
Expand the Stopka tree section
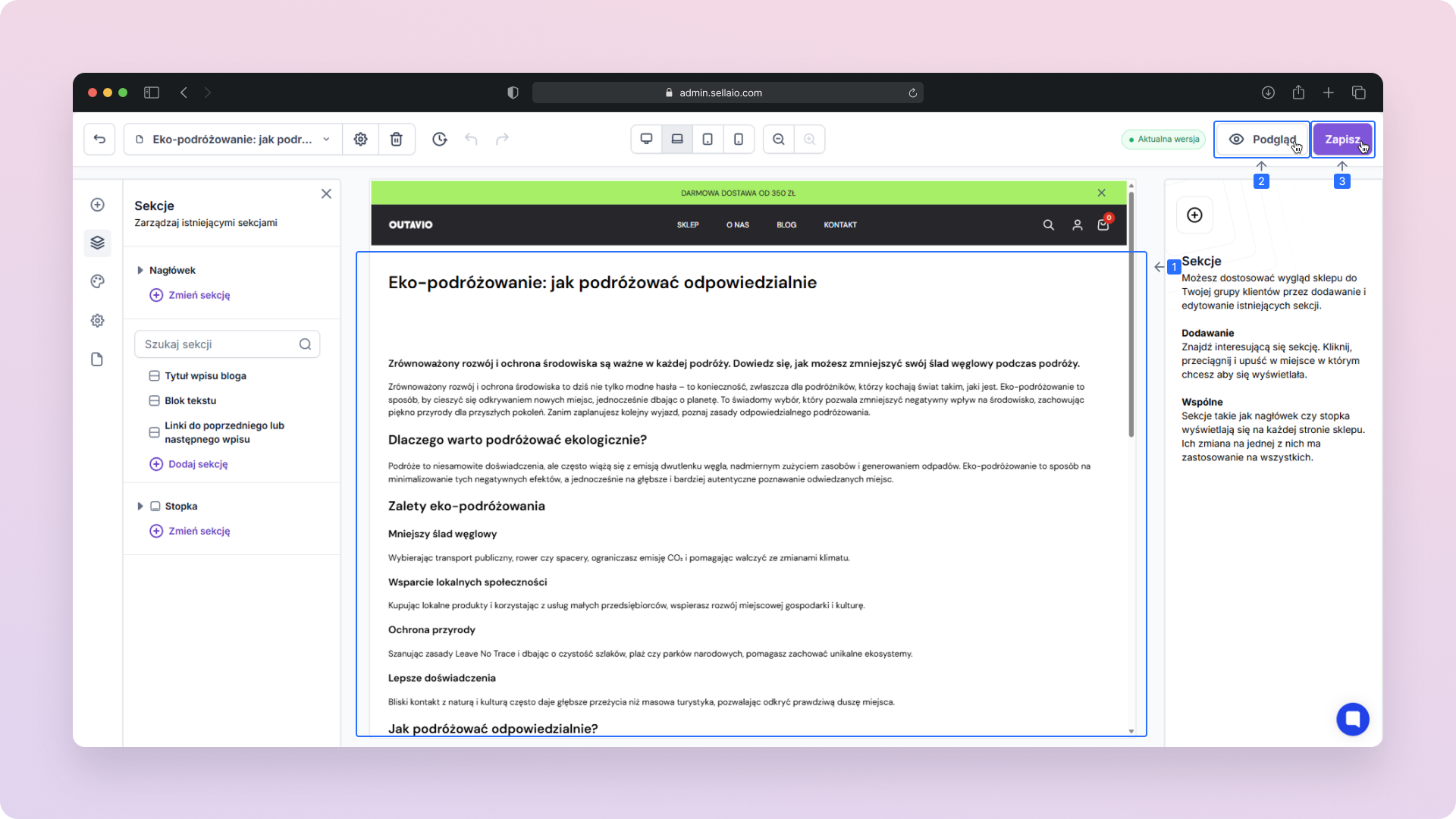[140, 507]
